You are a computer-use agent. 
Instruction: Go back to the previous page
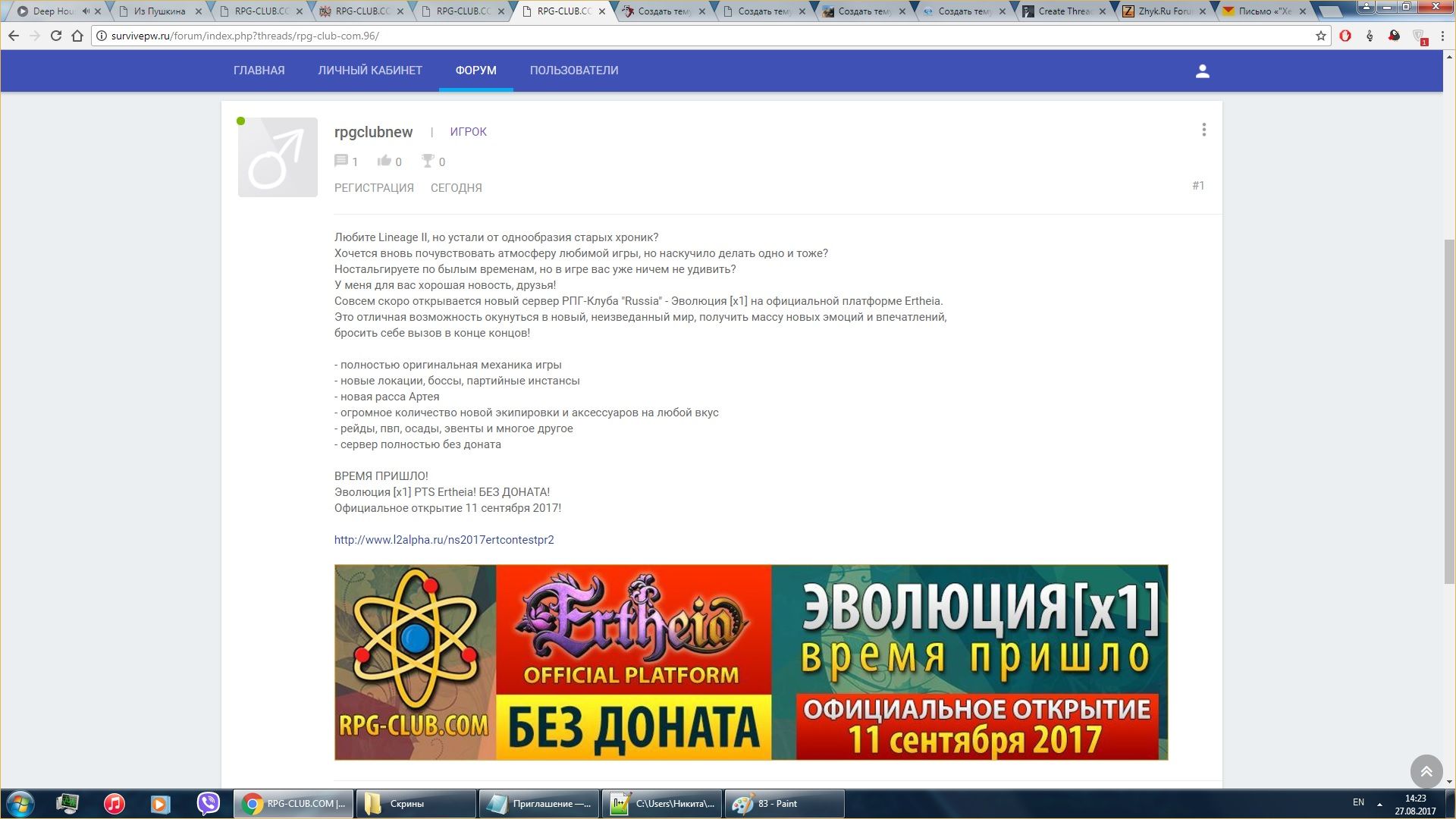coord(14,36)
